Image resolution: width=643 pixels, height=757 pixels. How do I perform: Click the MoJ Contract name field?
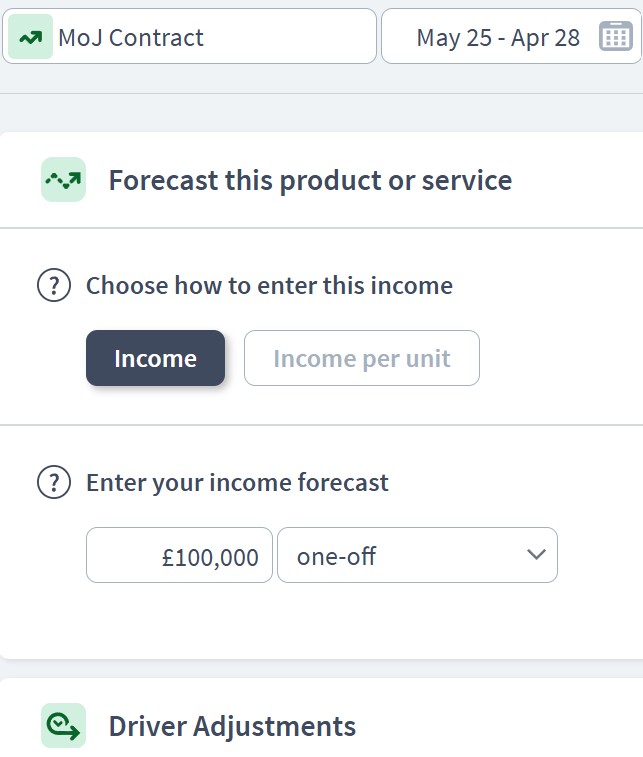pyautogui.click(x=189, y=36)
